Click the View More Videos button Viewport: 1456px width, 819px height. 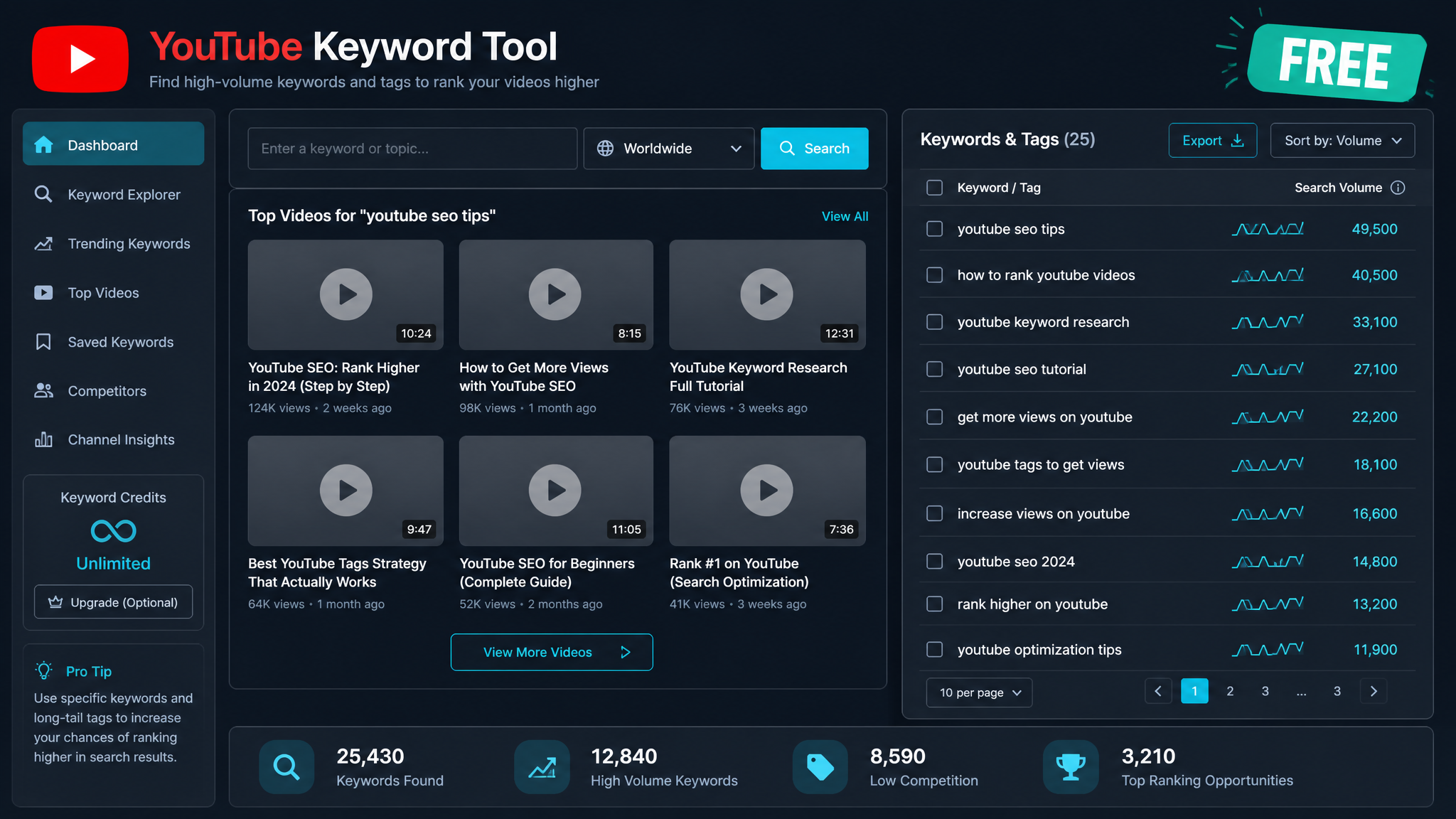pos(552,652)
